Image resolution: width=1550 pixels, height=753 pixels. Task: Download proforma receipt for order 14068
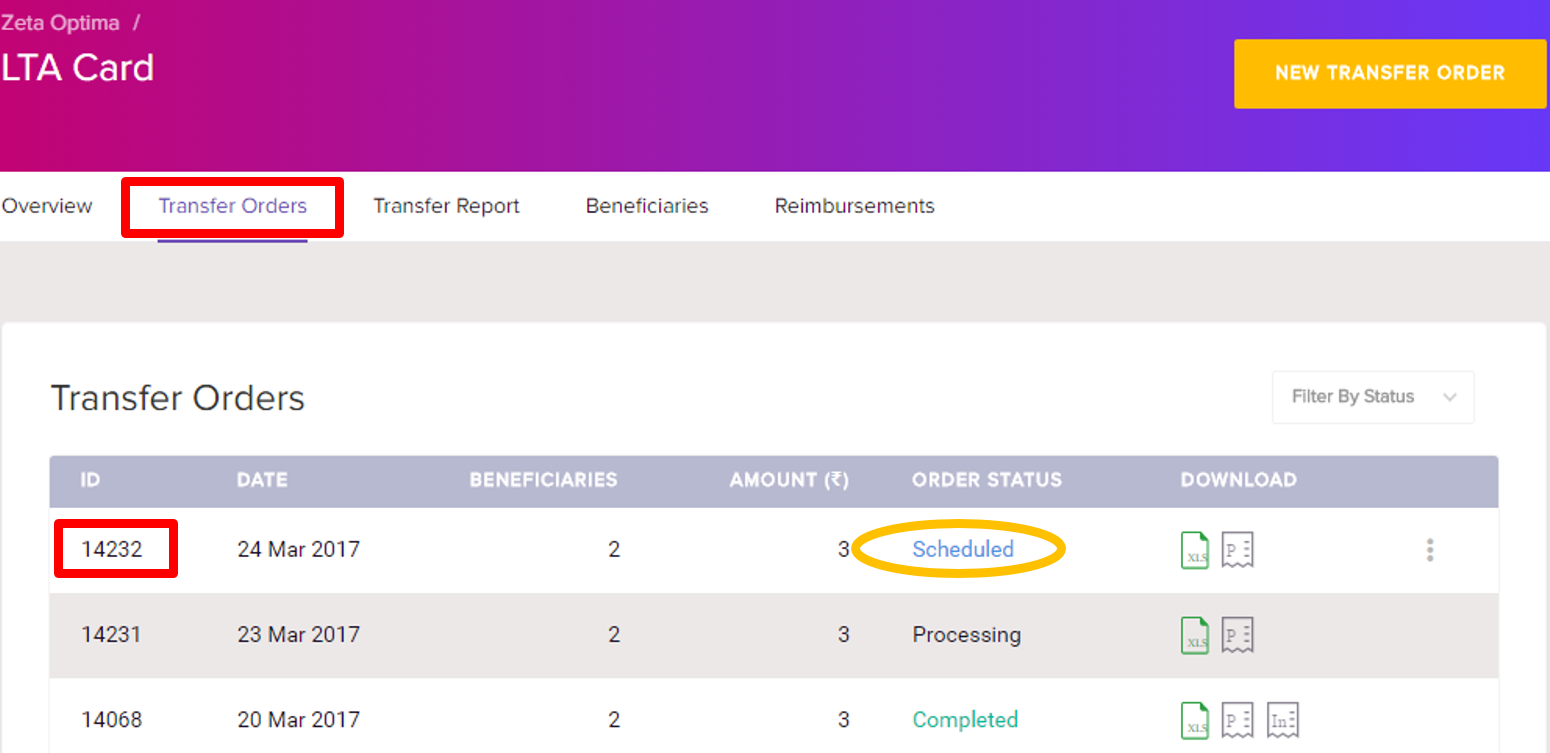coord(1238,720)
